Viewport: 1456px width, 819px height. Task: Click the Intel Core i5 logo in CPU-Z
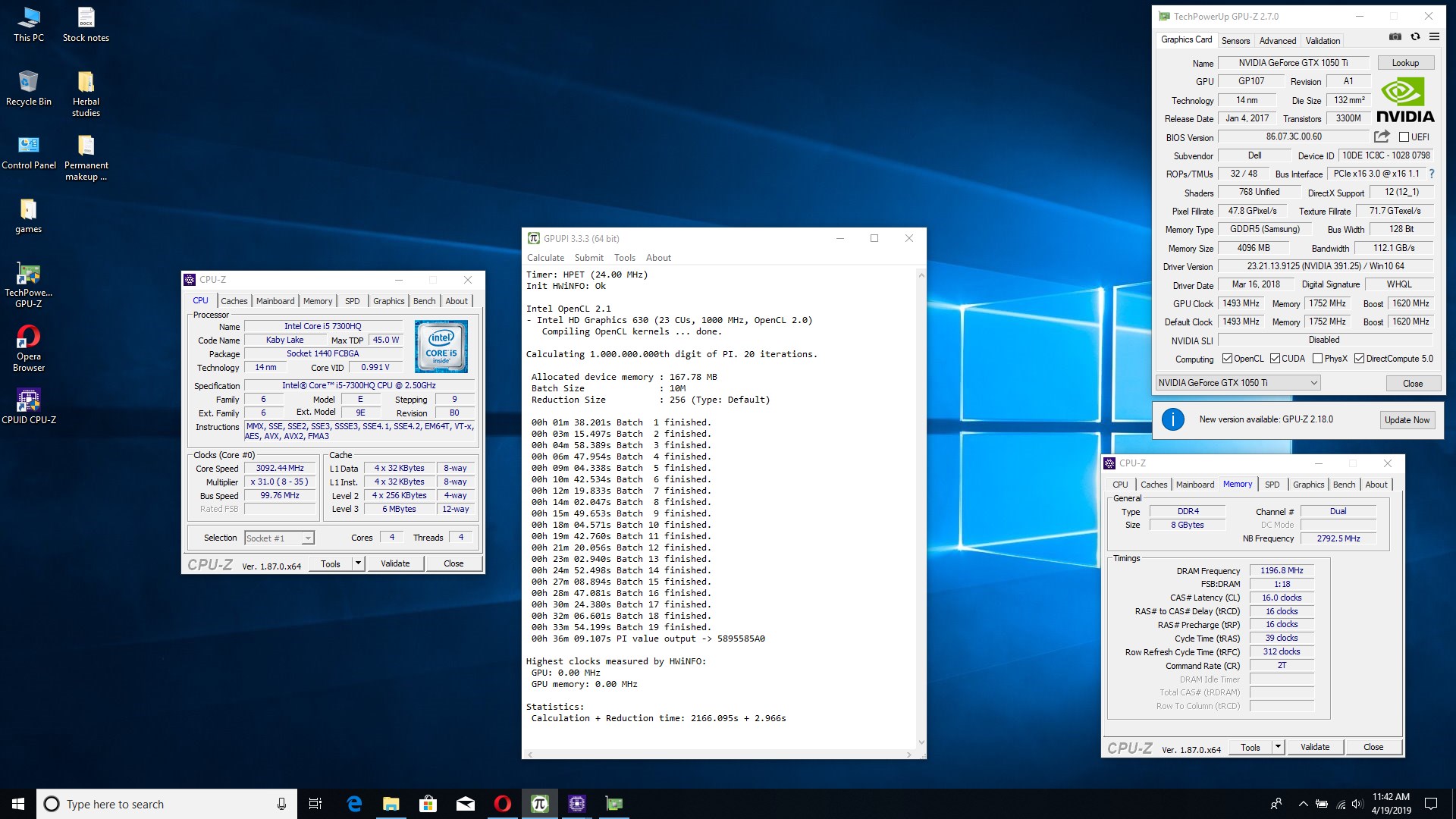point(441,346)
